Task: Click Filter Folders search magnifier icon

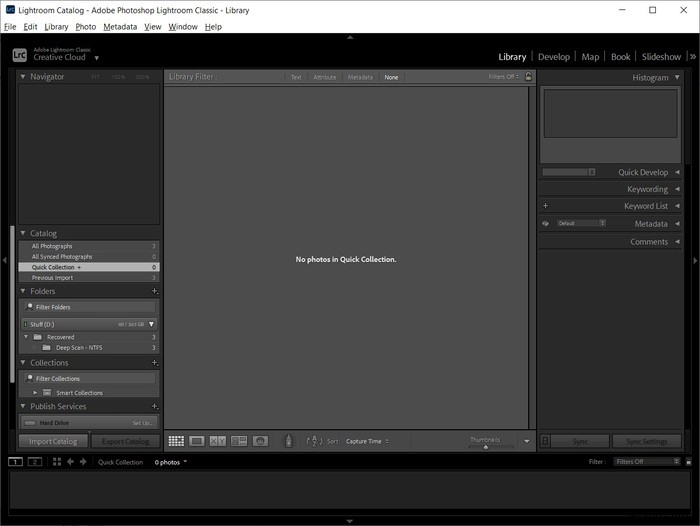Action: [x=29, y=307]
